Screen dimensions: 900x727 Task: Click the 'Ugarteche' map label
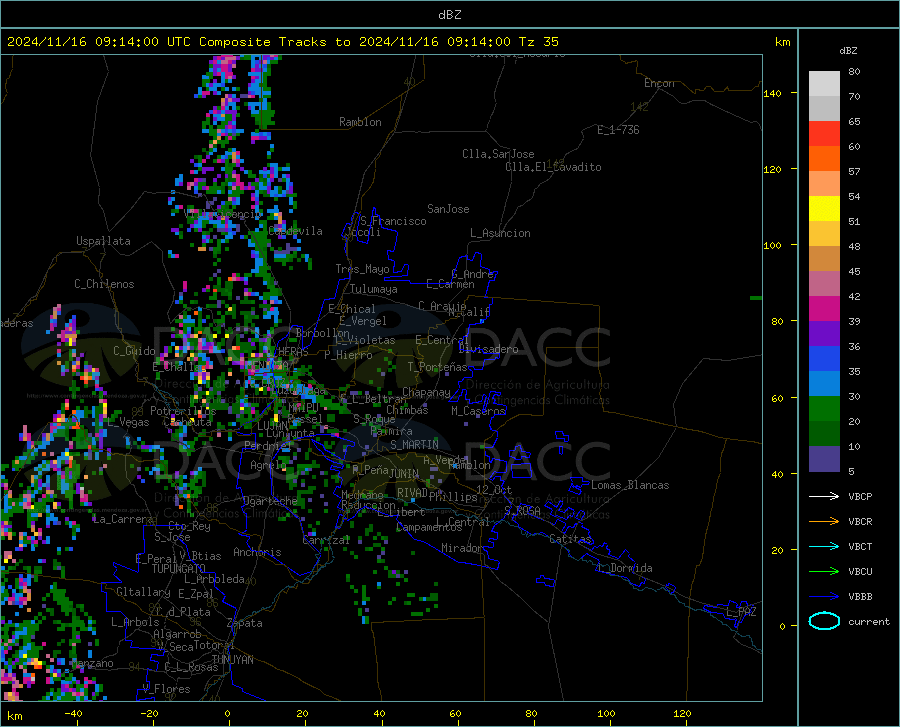[270, 501]
